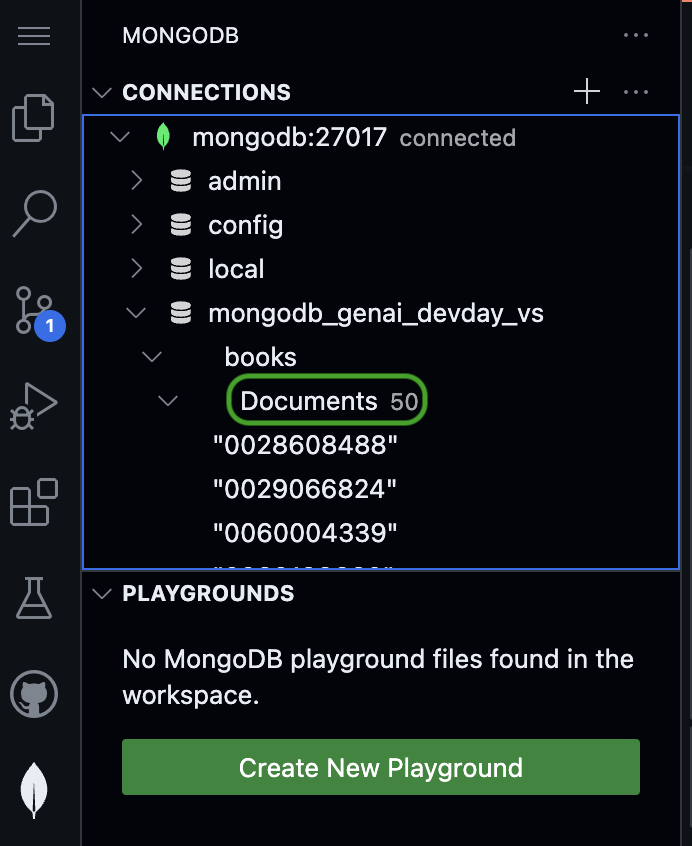This screenshot has width=692, height=846.
Task: Click the config database icon
Action: (181, 225)
